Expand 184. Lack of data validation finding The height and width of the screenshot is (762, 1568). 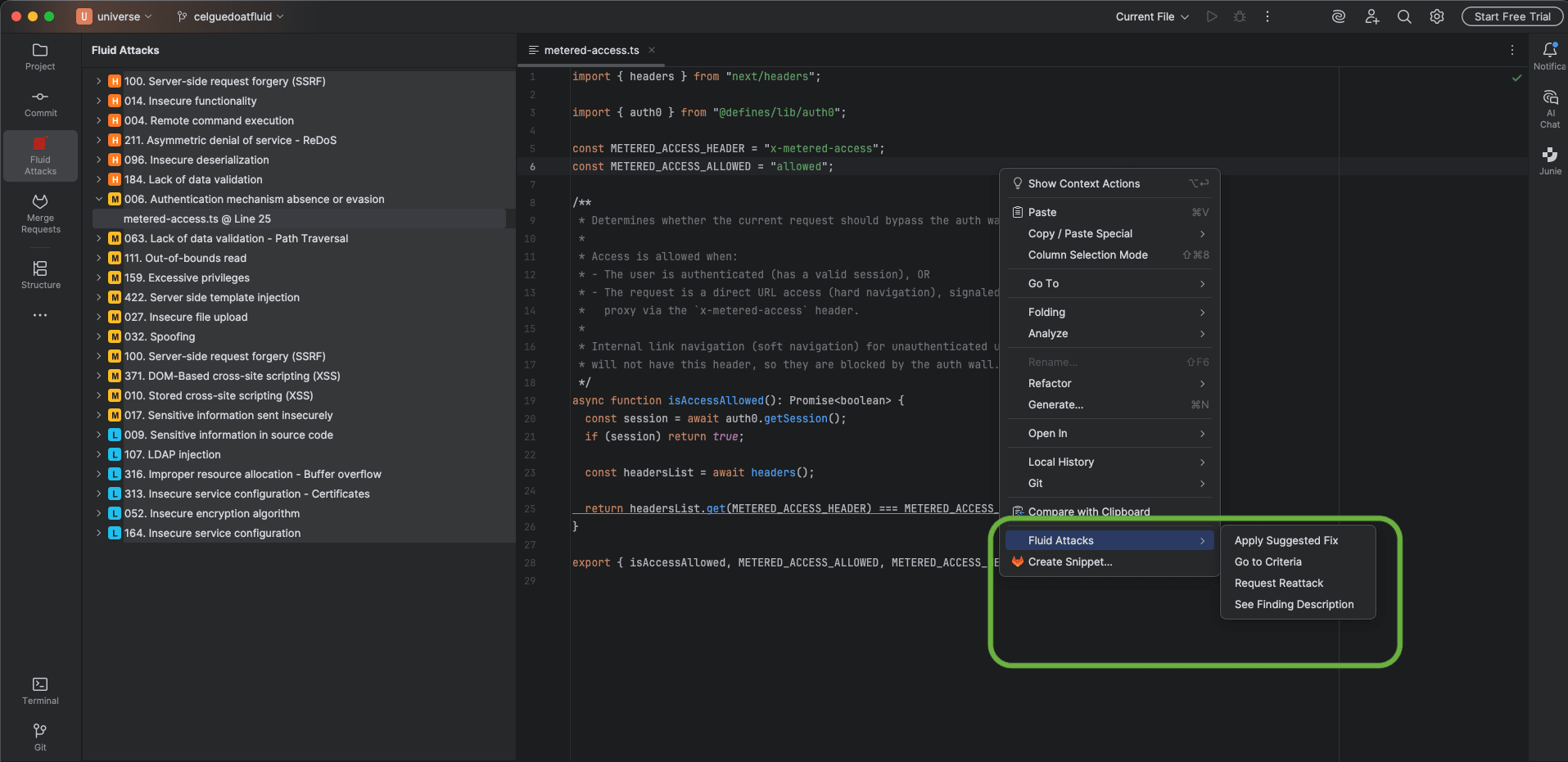[x=98, y=179]
